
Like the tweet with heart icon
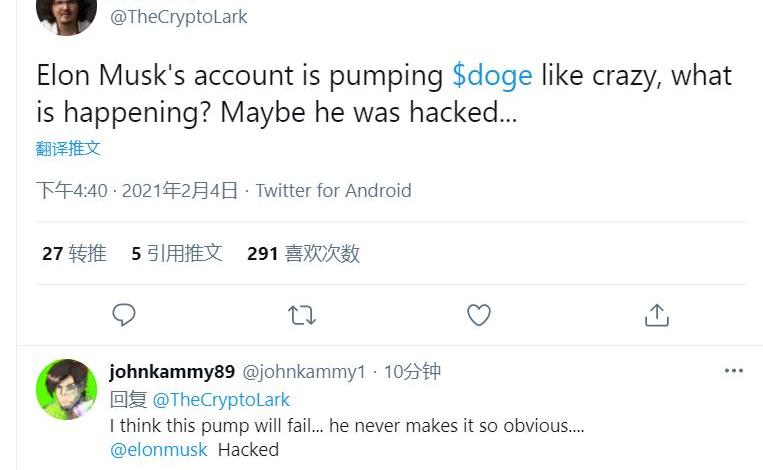coord(479,316)
